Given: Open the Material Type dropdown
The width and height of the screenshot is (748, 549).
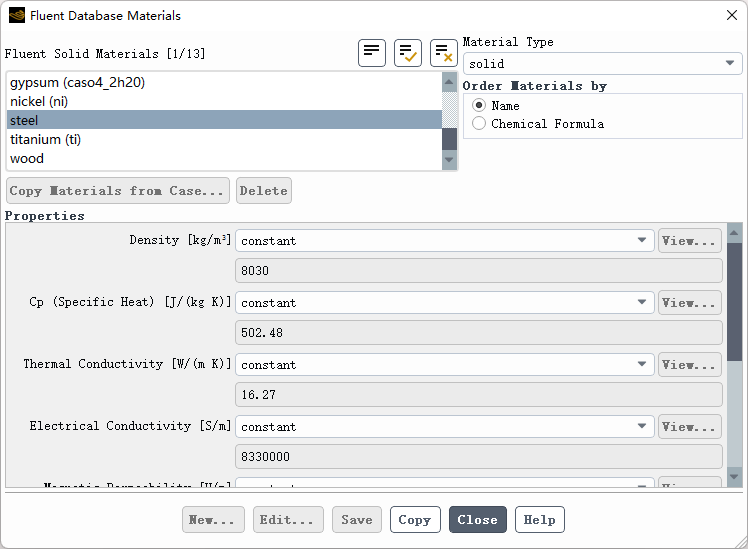Looking at the screenshot, I should coord(602,64).
